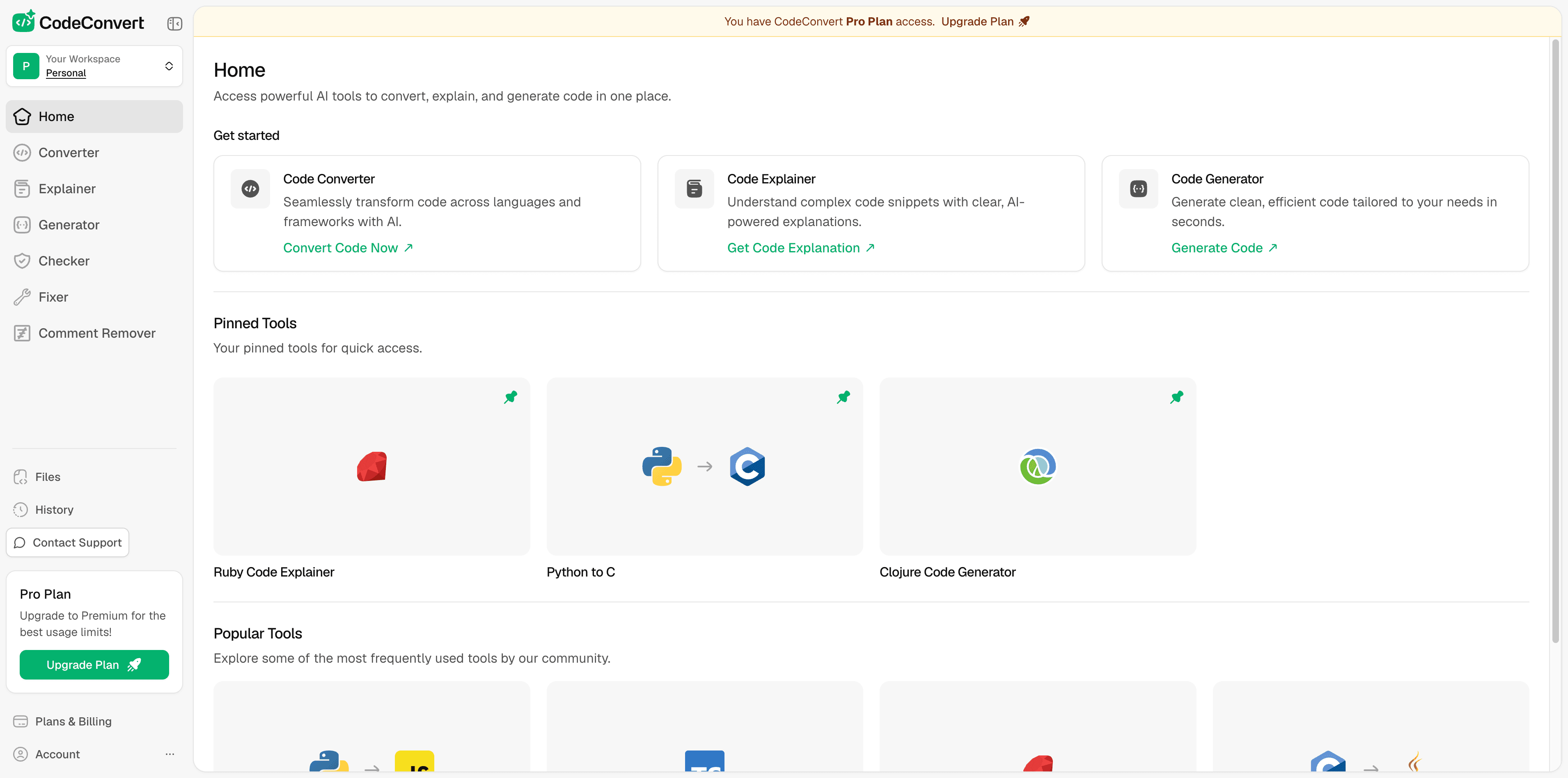Open the Comment Remover tool
This screenshot has width=1568, height=778.
pos(94,333)
